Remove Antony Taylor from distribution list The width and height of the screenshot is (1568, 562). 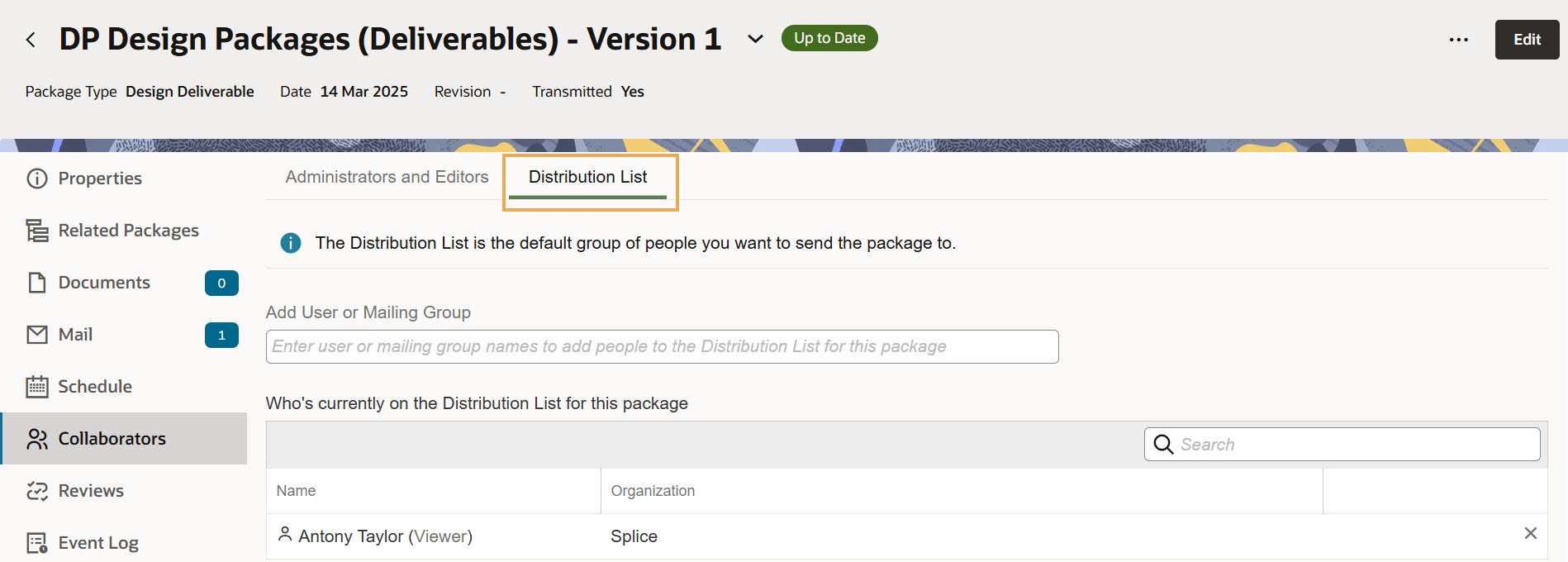[x=1530, y=534]
